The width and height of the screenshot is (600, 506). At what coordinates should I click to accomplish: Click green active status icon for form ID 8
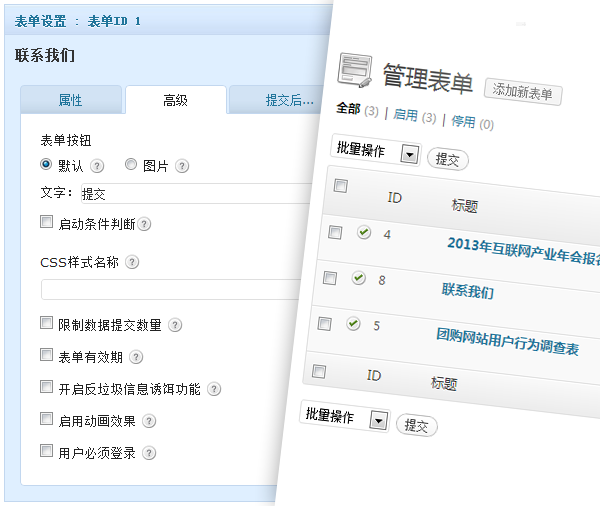coord(359,278)
